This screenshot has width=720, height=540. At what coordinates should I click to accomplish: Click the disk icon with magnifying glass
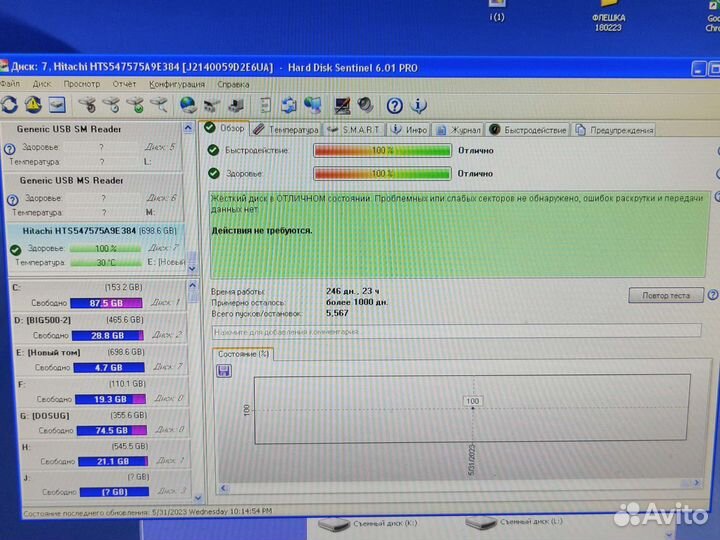(x=159, y=105)
